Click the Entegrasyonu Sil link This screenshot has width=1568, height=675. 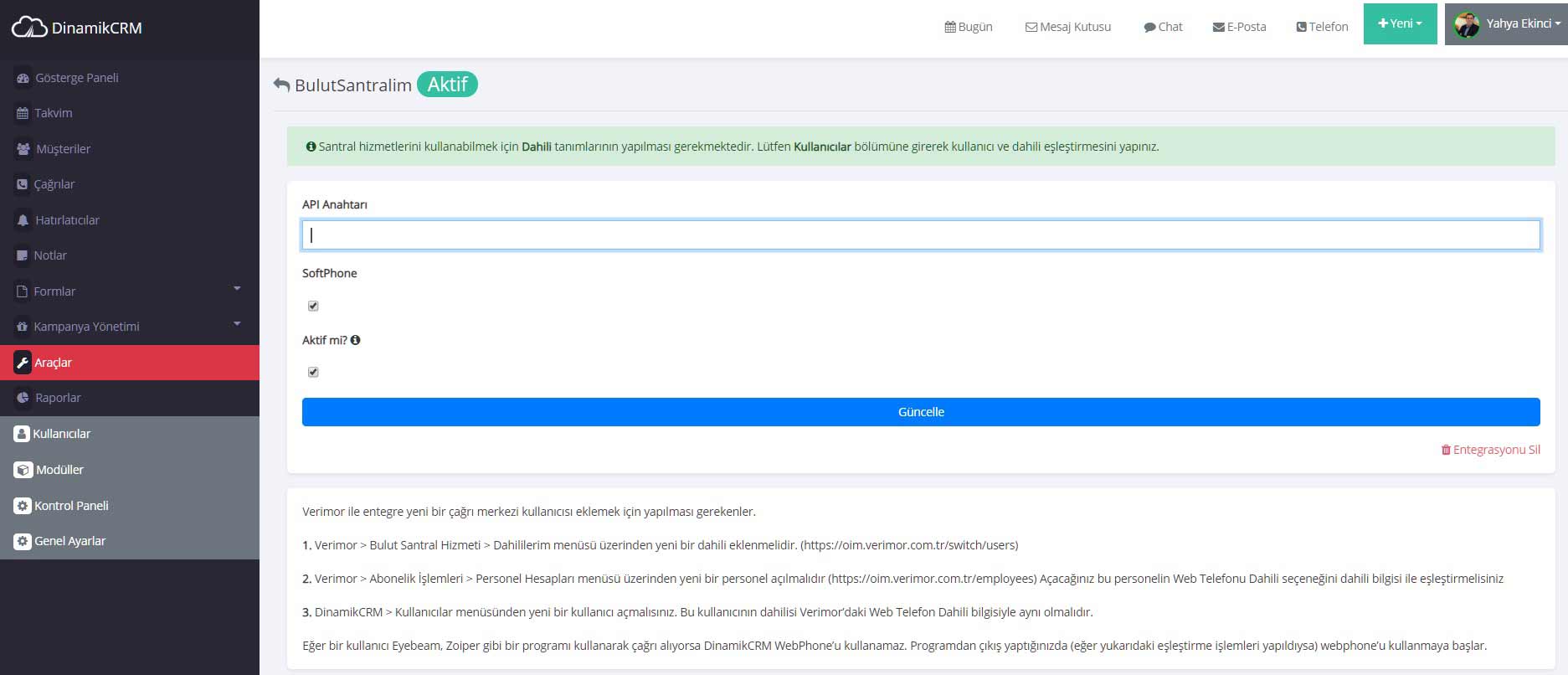point(1490,450)
